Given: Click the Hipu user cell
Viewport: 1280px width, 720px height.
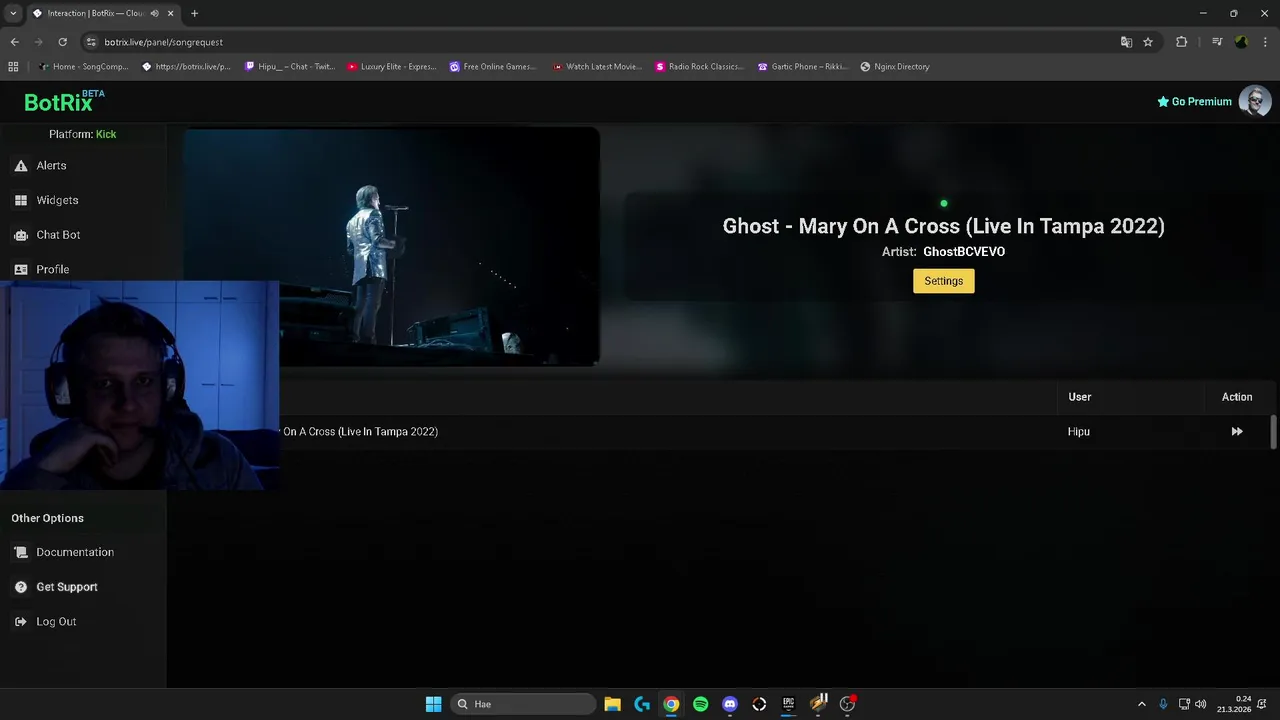Looking at the screenshot, I should (x=1078, y=432).
